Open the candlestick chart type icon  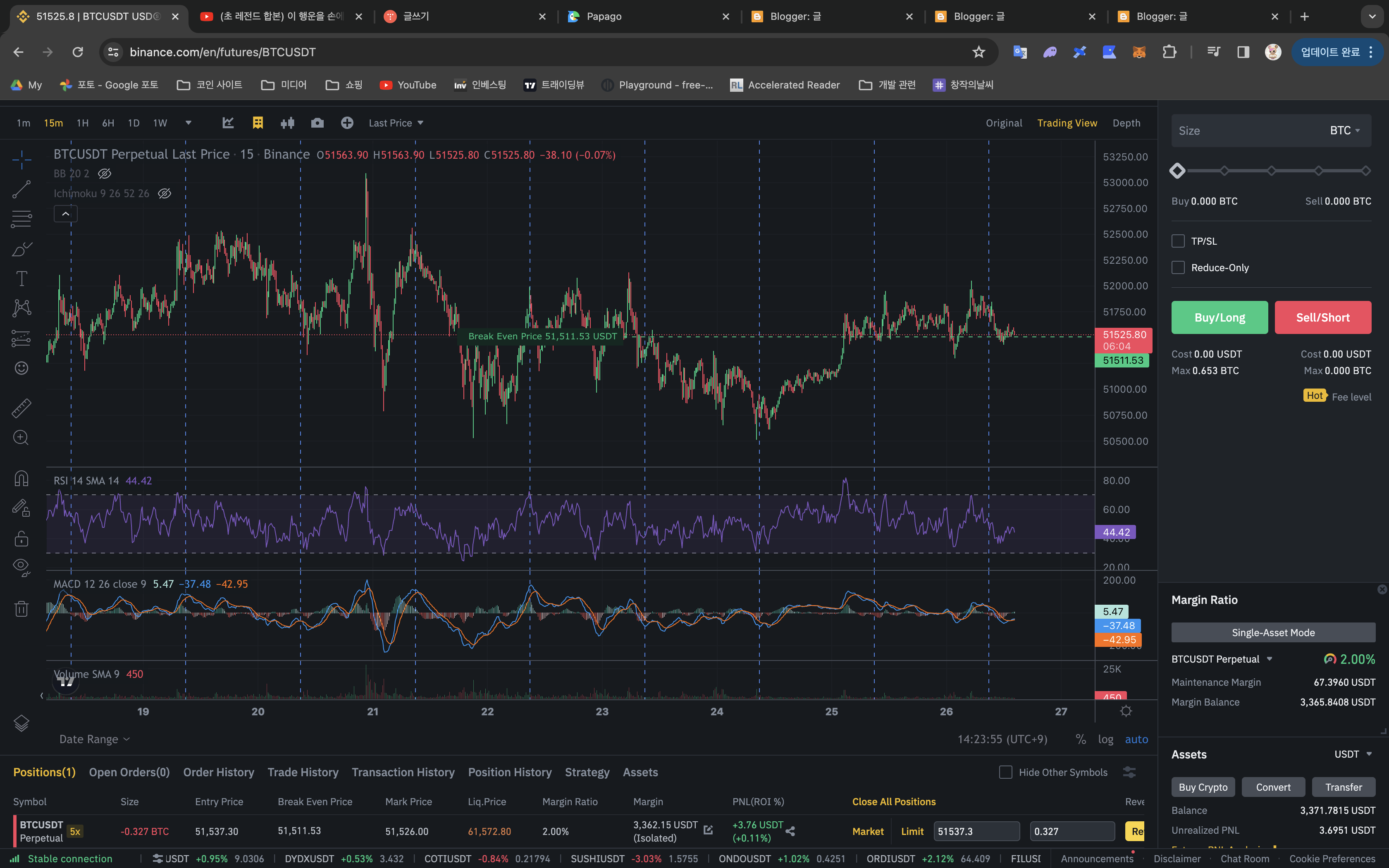288,123
